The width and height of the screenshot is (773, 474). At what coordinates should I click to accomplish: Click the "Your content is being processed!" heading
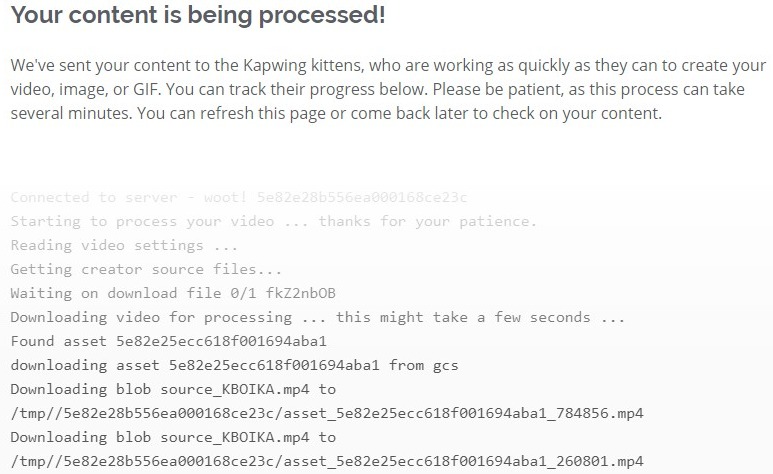(x=198, y=17)
